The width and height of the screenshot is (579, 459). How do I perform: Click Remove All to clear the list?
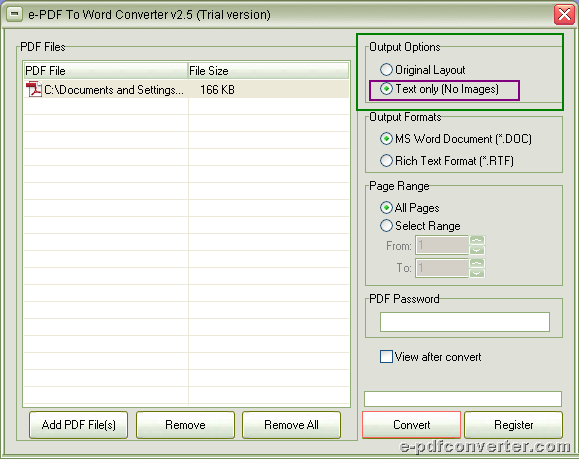[x=291, y=425]
